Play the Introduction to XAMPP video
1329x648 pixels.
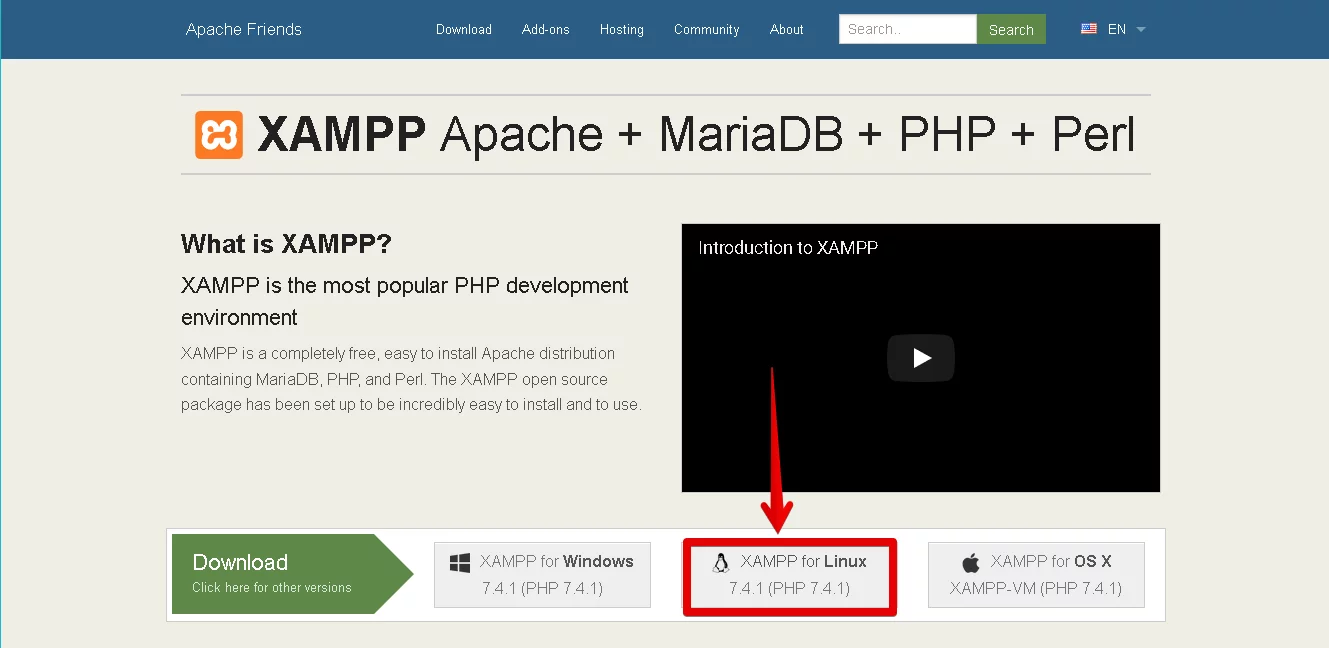point(921,358)
